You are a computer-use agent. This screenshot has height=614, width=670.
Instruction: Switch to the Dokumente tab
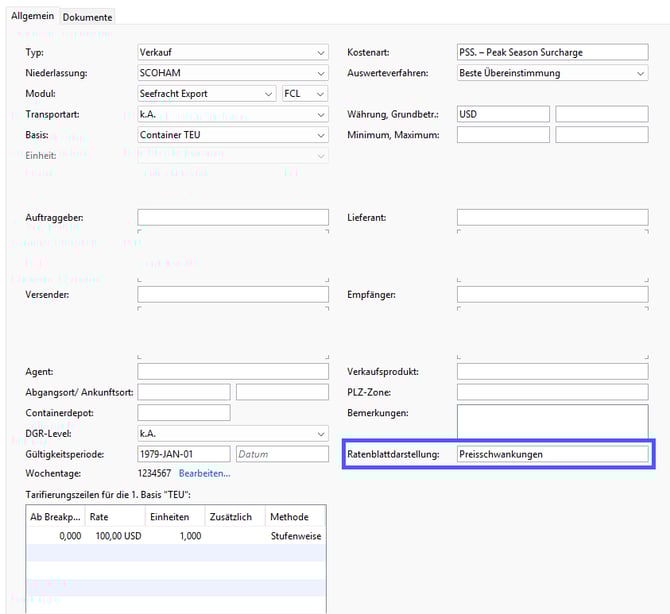[88, 17]
